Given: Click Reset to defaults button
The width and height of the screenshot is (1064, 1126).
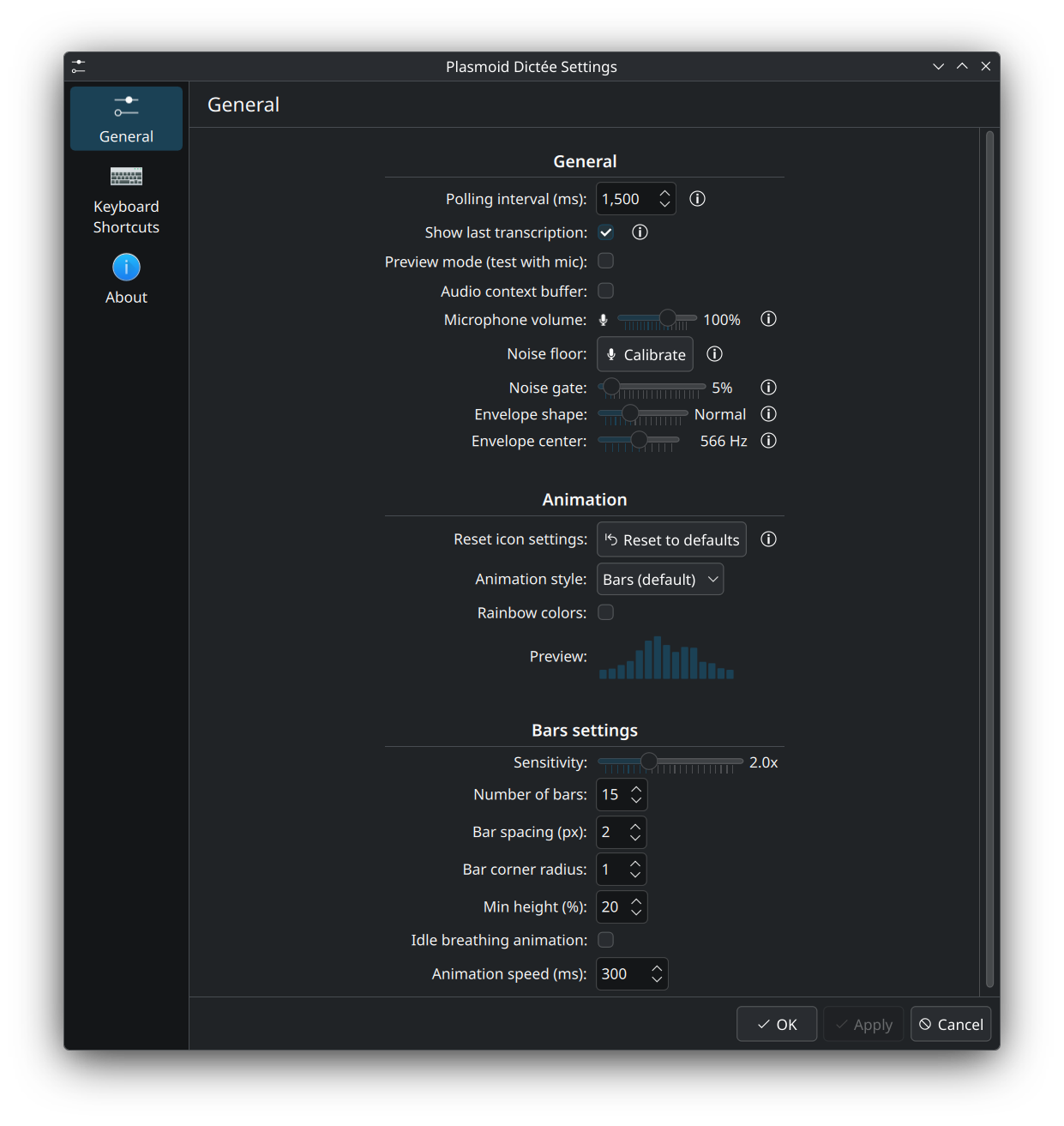Looking at the screenshot, I should [671, 539].
